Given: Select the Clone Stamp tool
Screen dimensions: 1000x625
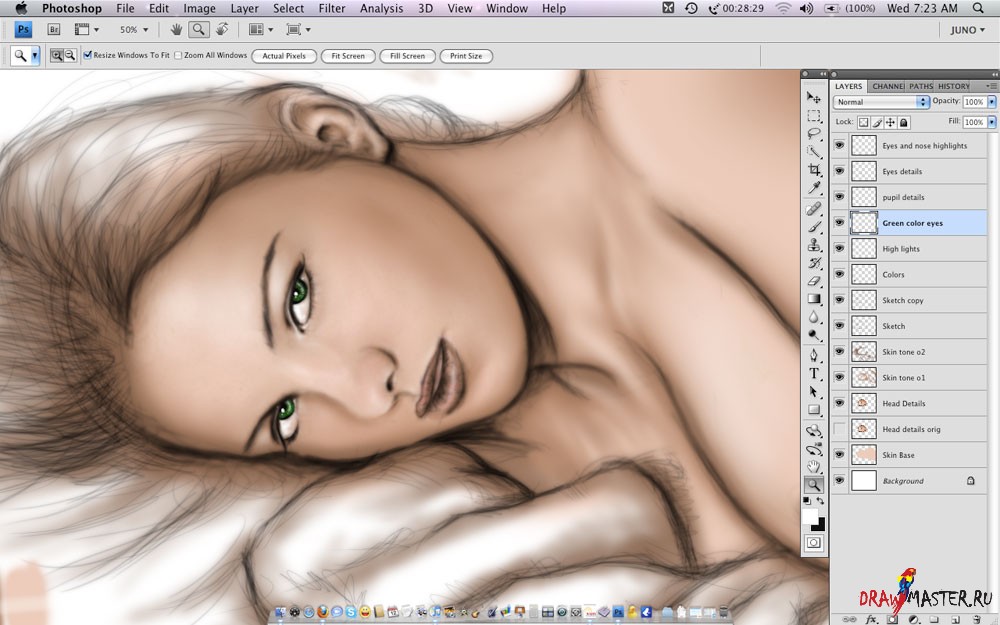Looking at the screenshot, I should pos(814,245).
